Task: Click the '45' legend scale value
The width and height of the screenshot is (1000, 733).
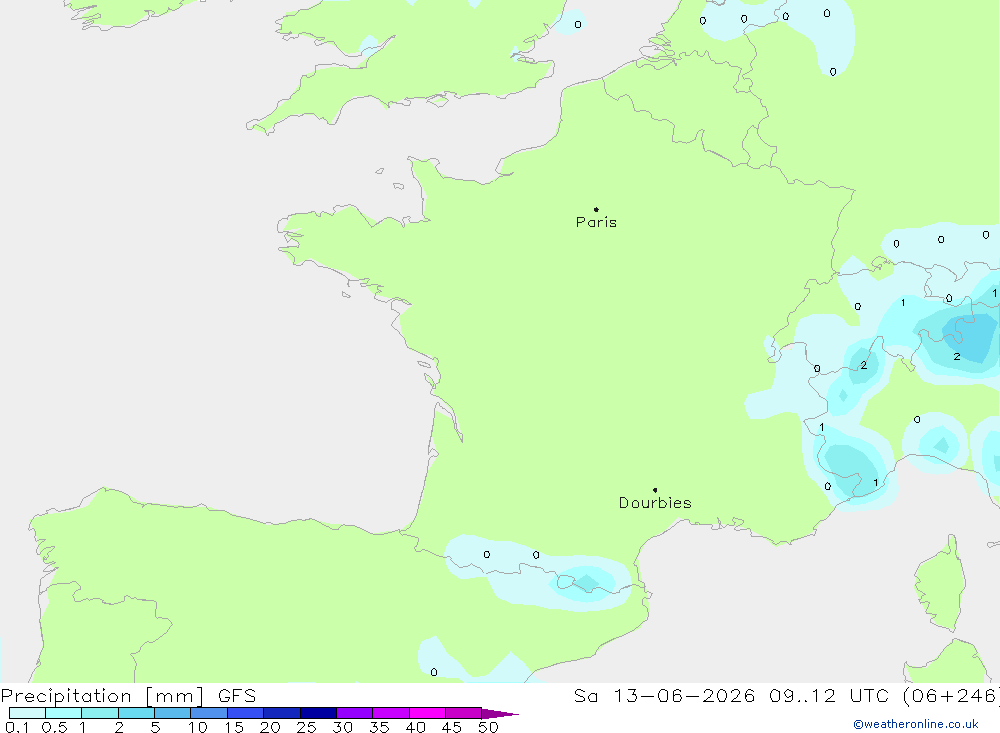Action: 452,727
